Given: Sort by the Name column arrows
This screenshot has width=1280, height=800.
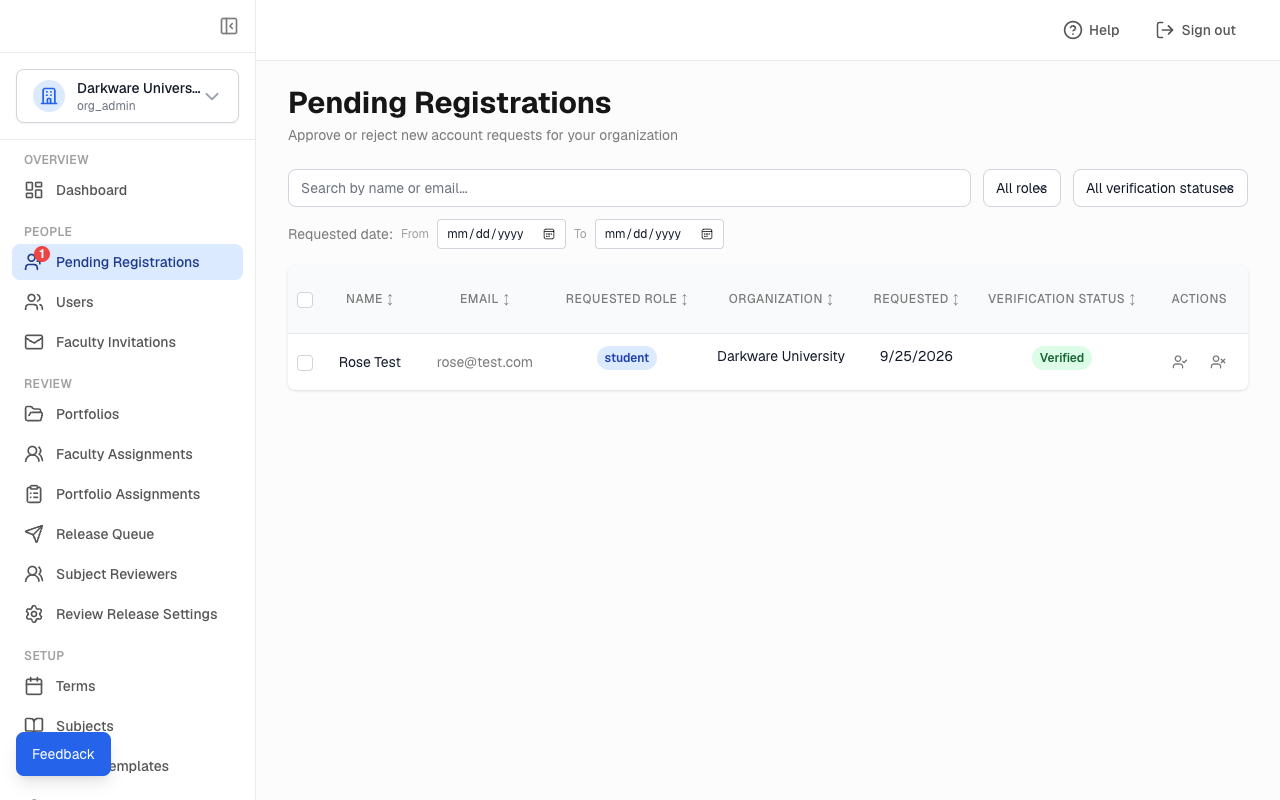Looking at the screenshot, I should 390,300.
